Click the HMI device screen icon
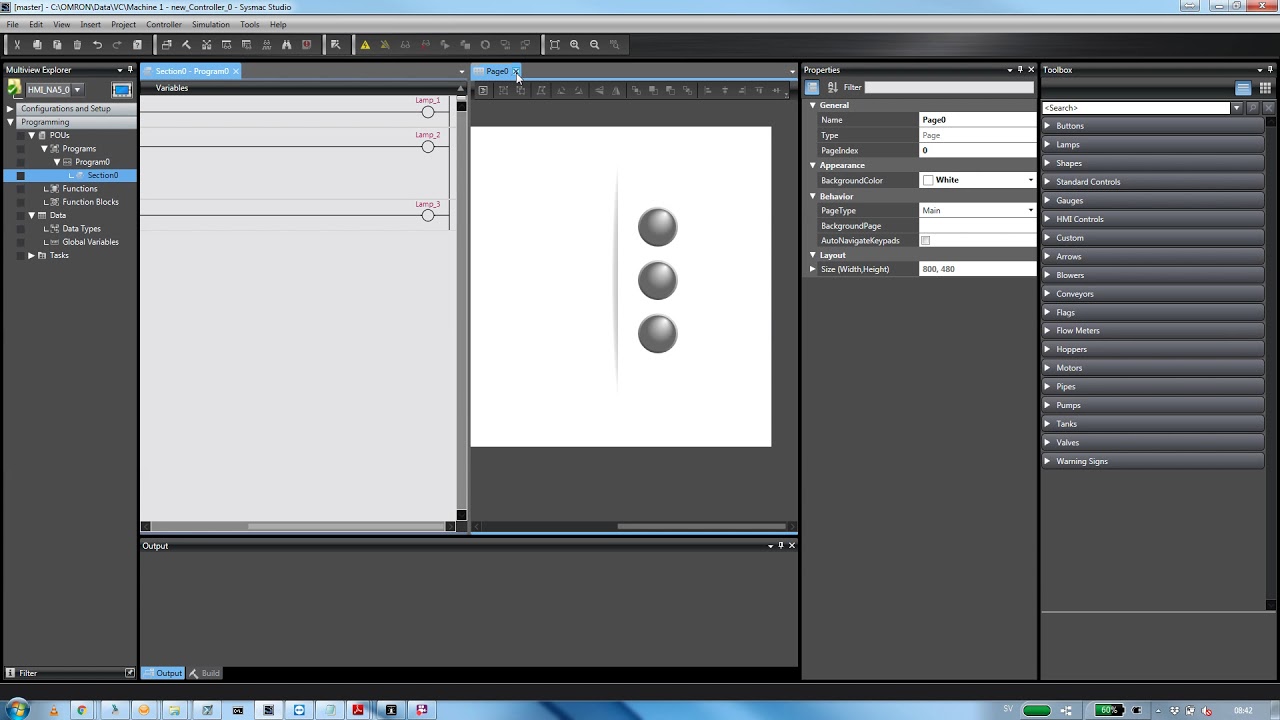Viewport: 1280px width, 720px height. click(x=122, y=90)
